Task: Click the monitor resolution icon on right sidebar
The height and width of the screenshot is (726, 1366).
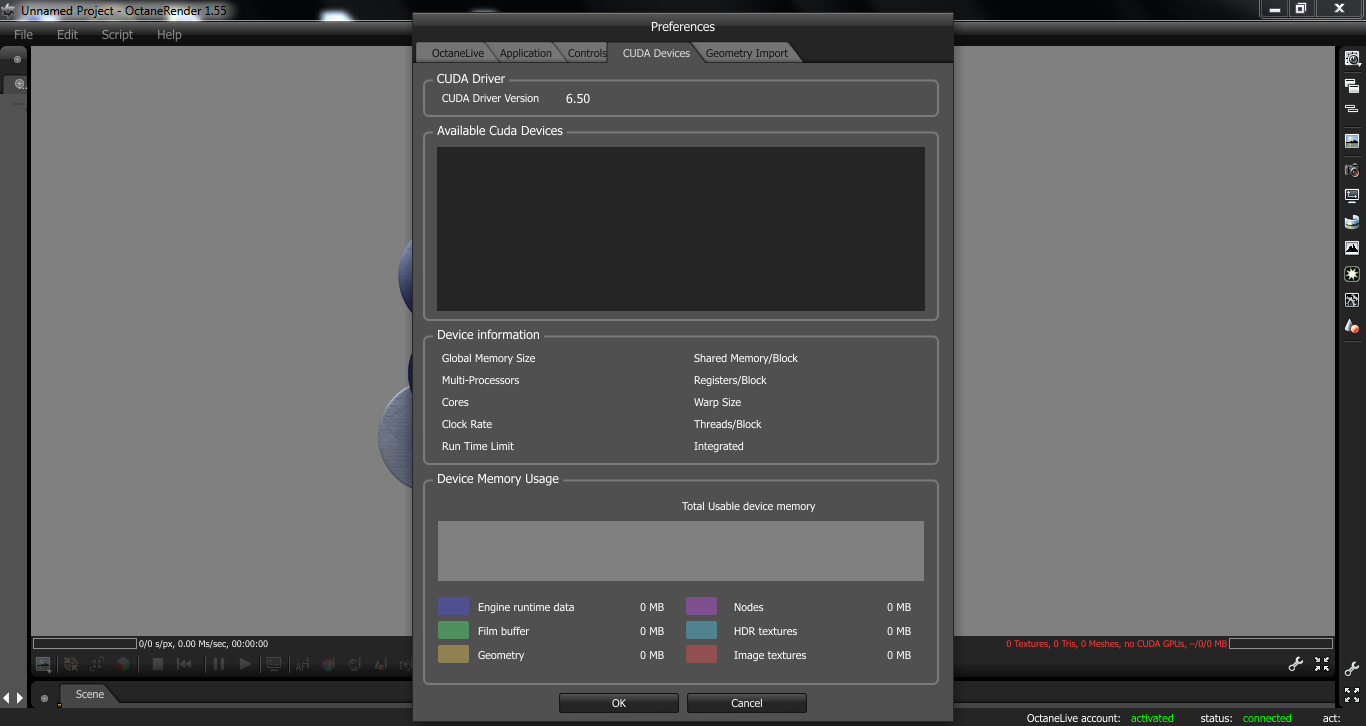Action: click(x=1352, y=196)
